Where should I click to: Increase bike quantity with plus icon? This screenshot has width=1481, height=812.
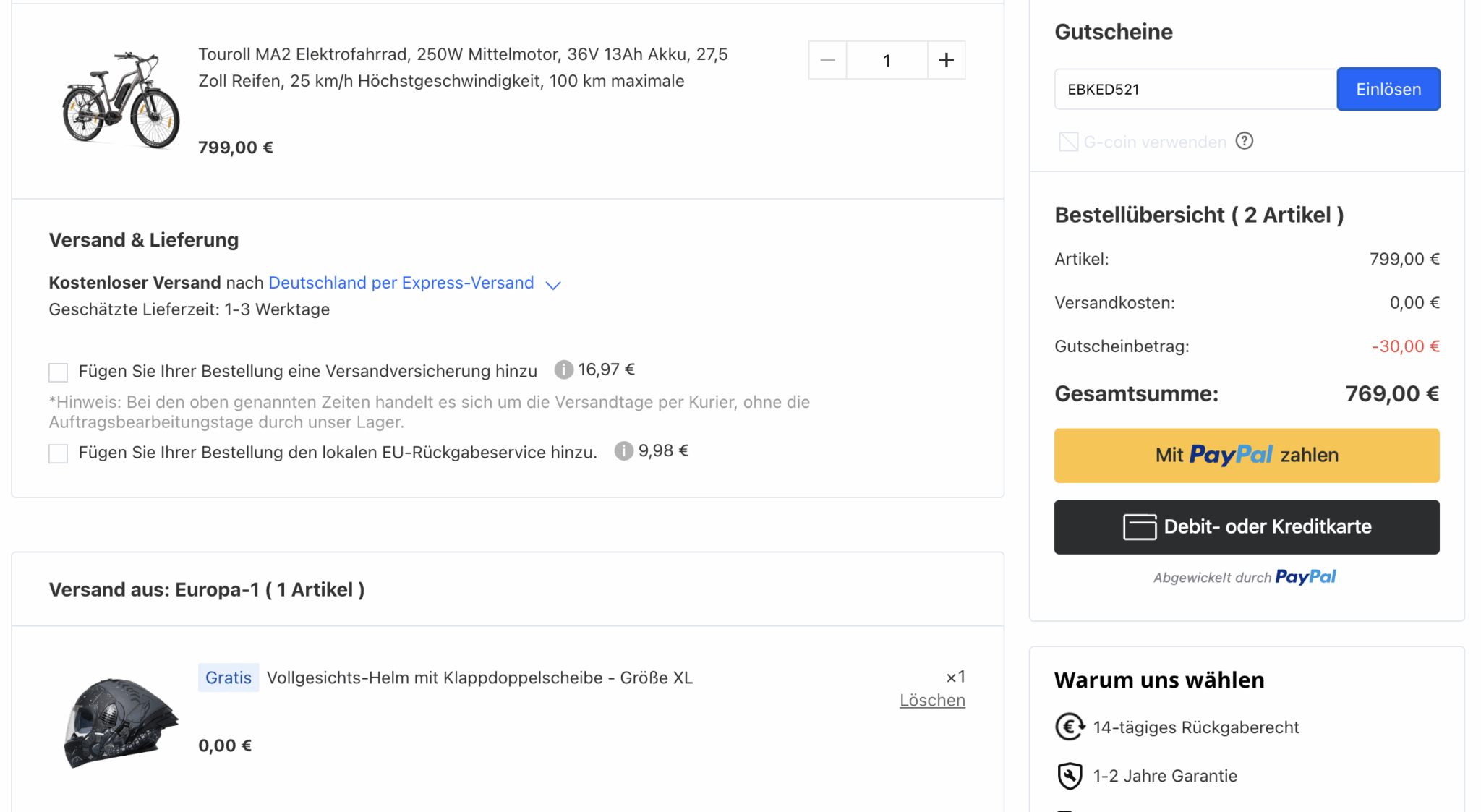tap(946, 60)
